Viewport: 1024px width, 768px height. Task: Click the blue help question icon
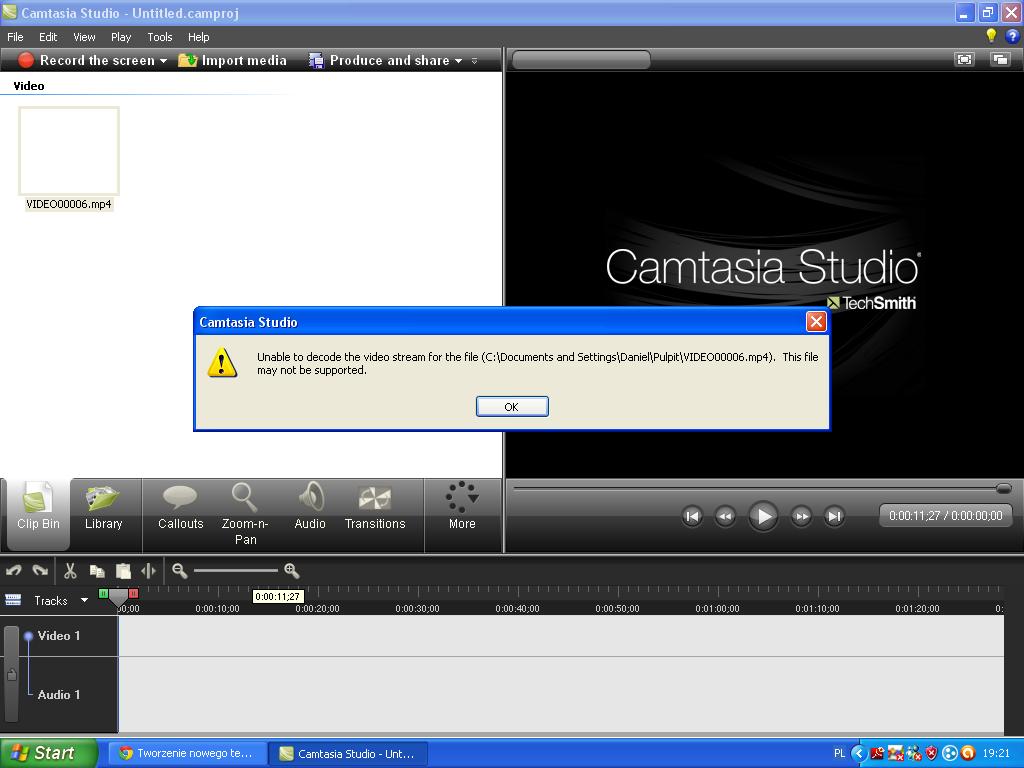click(1012, 37)
